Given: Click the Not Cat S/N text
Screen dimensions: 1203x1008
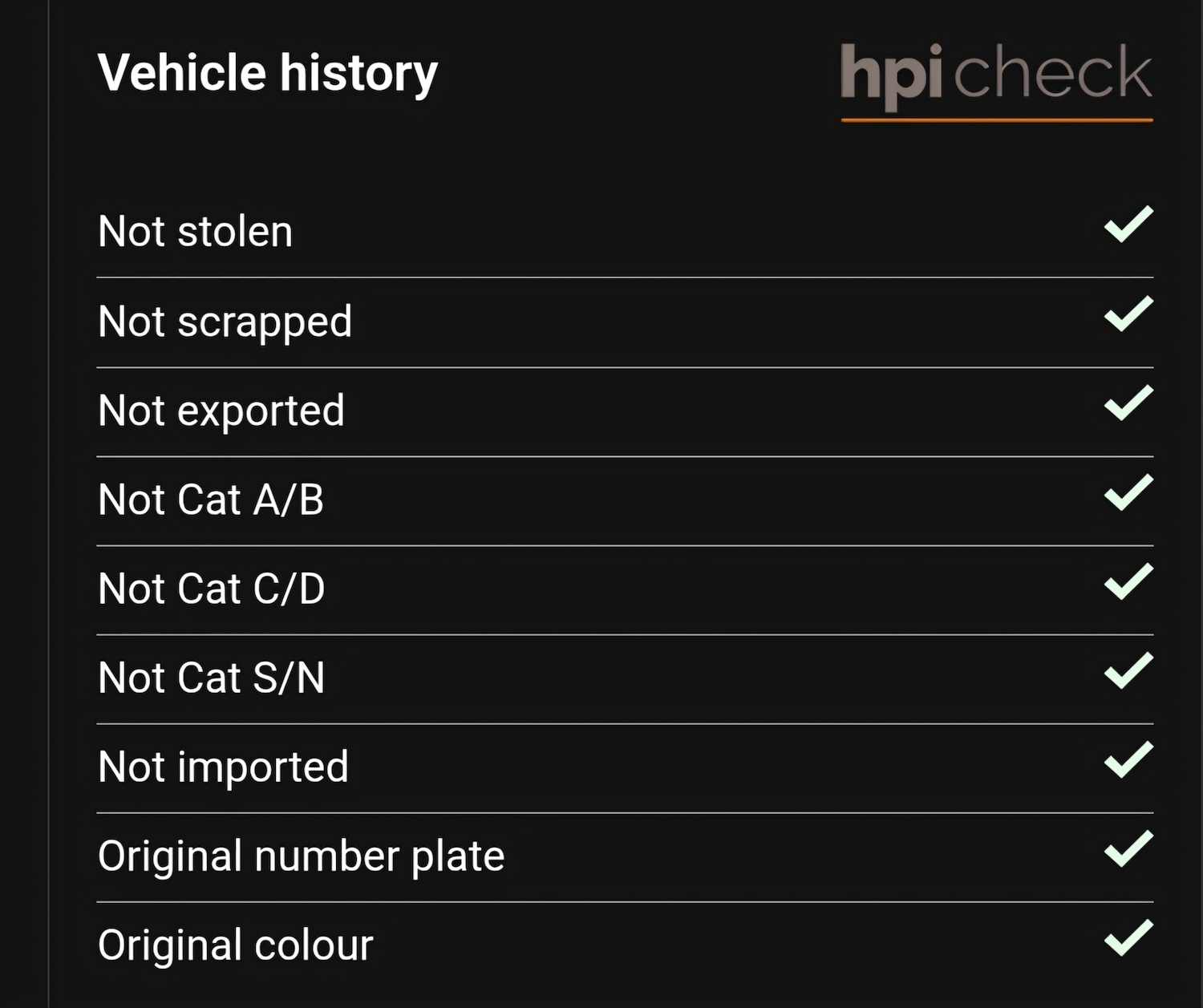Looking at the screenshot, I should 211,678.
